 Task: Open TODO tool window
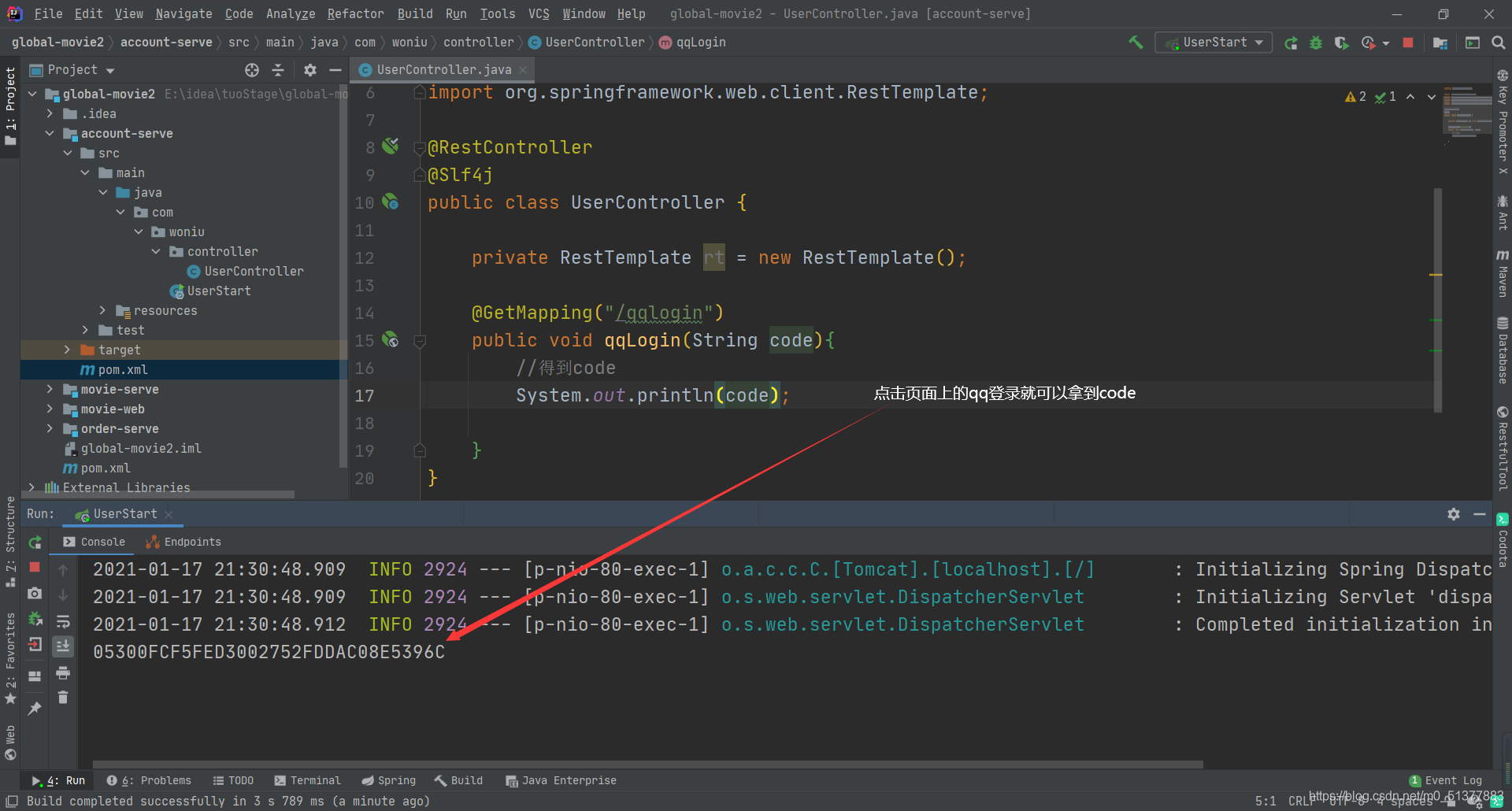click(233, 780)
